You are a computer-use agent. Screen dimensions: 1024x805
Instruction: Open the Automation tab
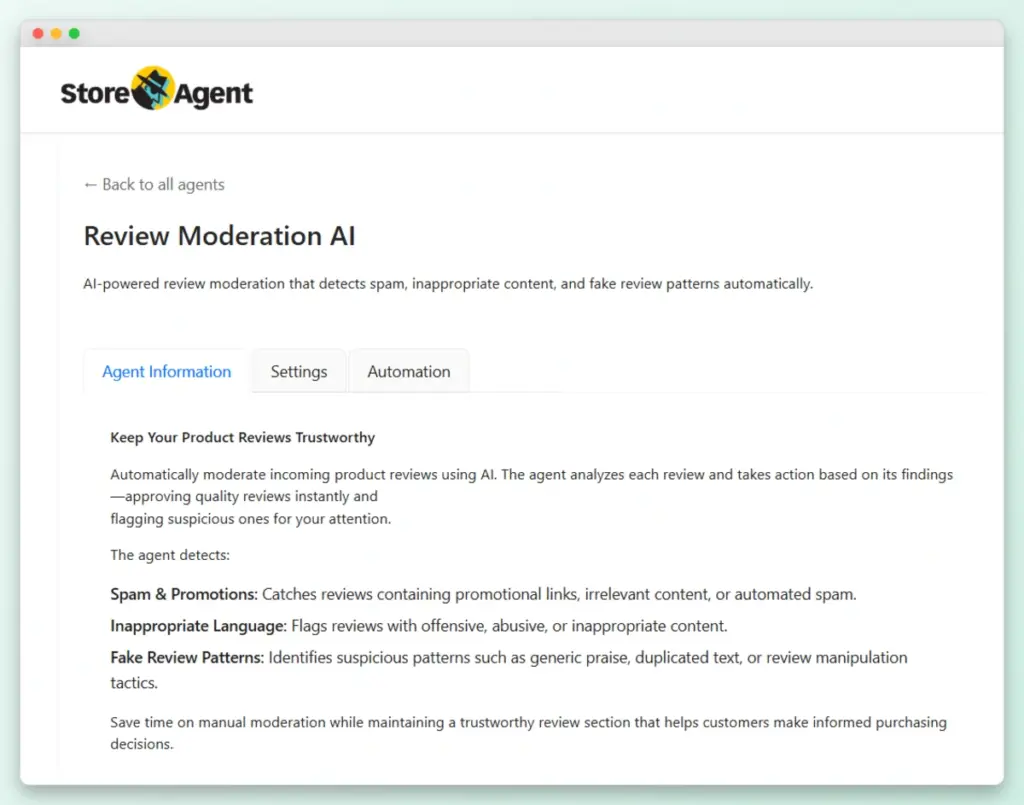coord(409,371)
